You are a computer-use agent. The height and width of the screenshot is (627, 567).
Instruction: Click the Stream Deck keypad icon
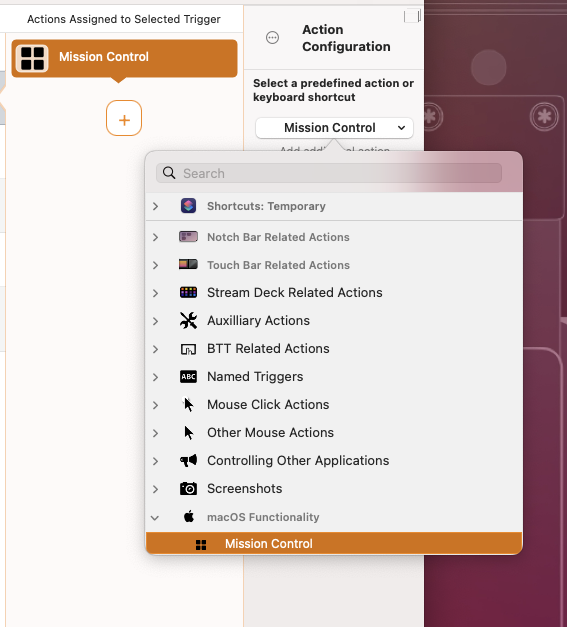click(x=188, y=292)
